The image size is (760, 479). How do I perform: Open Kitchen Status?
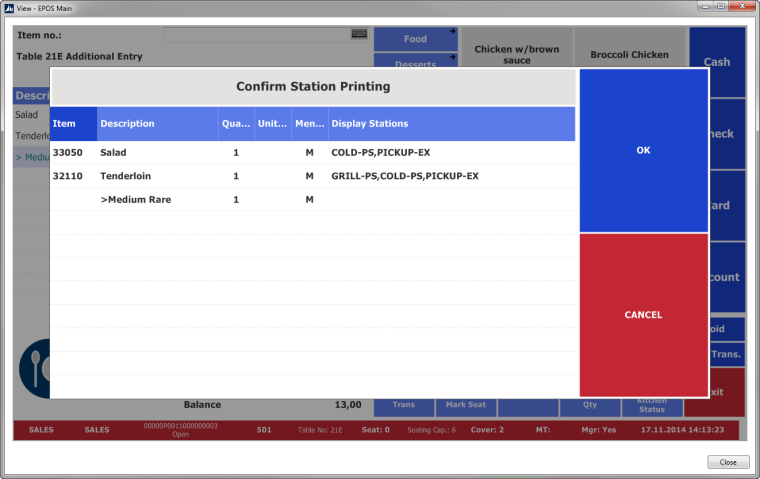pos(652,406)
